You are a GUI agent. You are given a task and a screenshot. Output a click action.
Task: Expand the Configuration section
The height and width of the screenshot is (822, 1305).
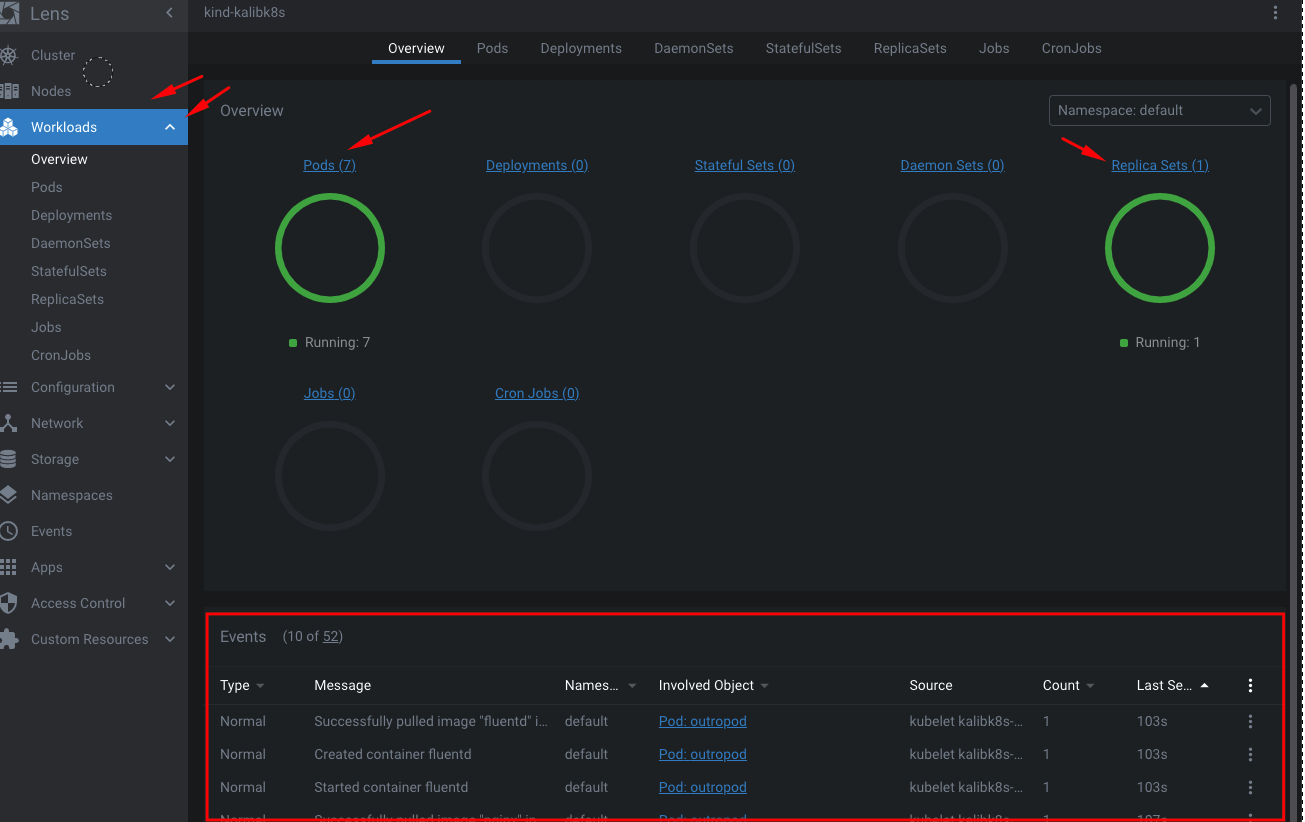(170, 387)
